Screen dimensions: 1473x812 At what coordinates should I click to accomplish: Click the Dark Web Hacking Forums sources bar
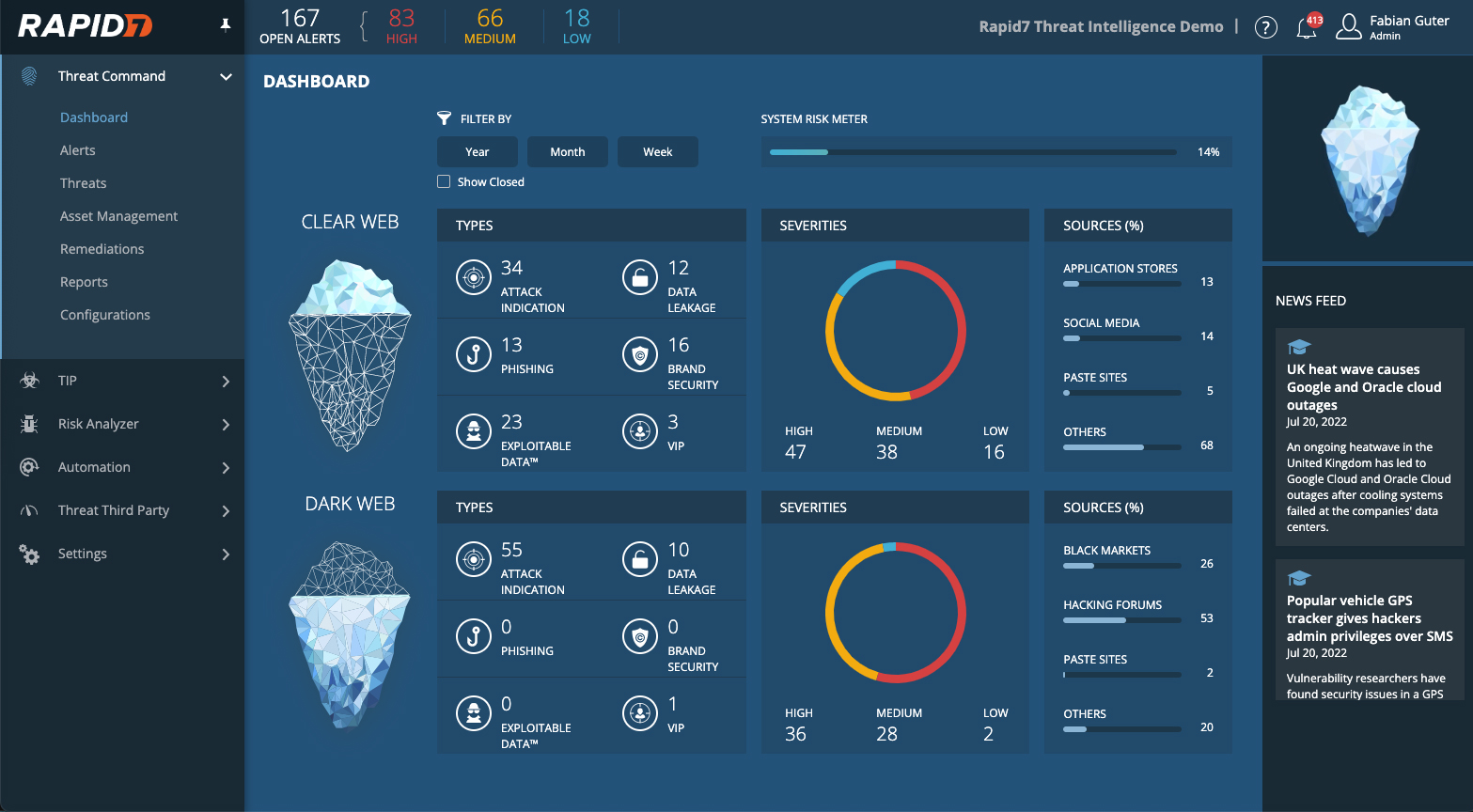1122,620
